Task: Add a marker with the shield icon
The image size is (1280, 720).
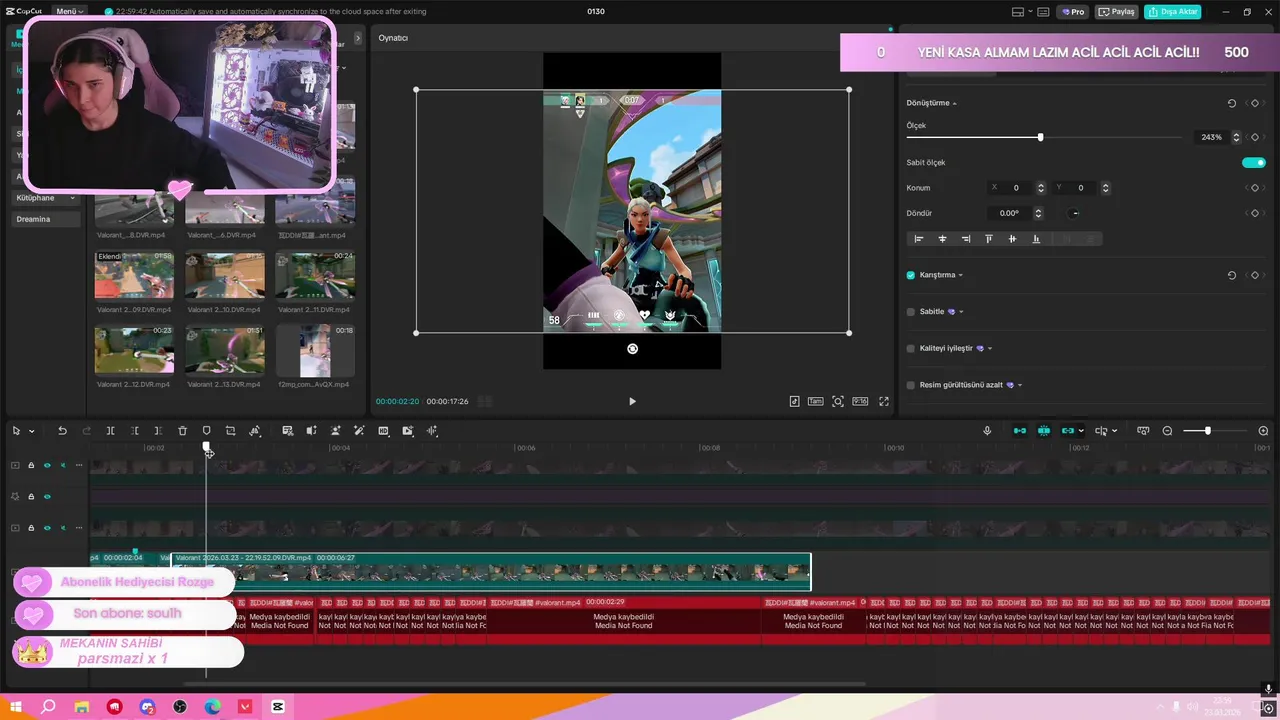Action: [206, 431]
